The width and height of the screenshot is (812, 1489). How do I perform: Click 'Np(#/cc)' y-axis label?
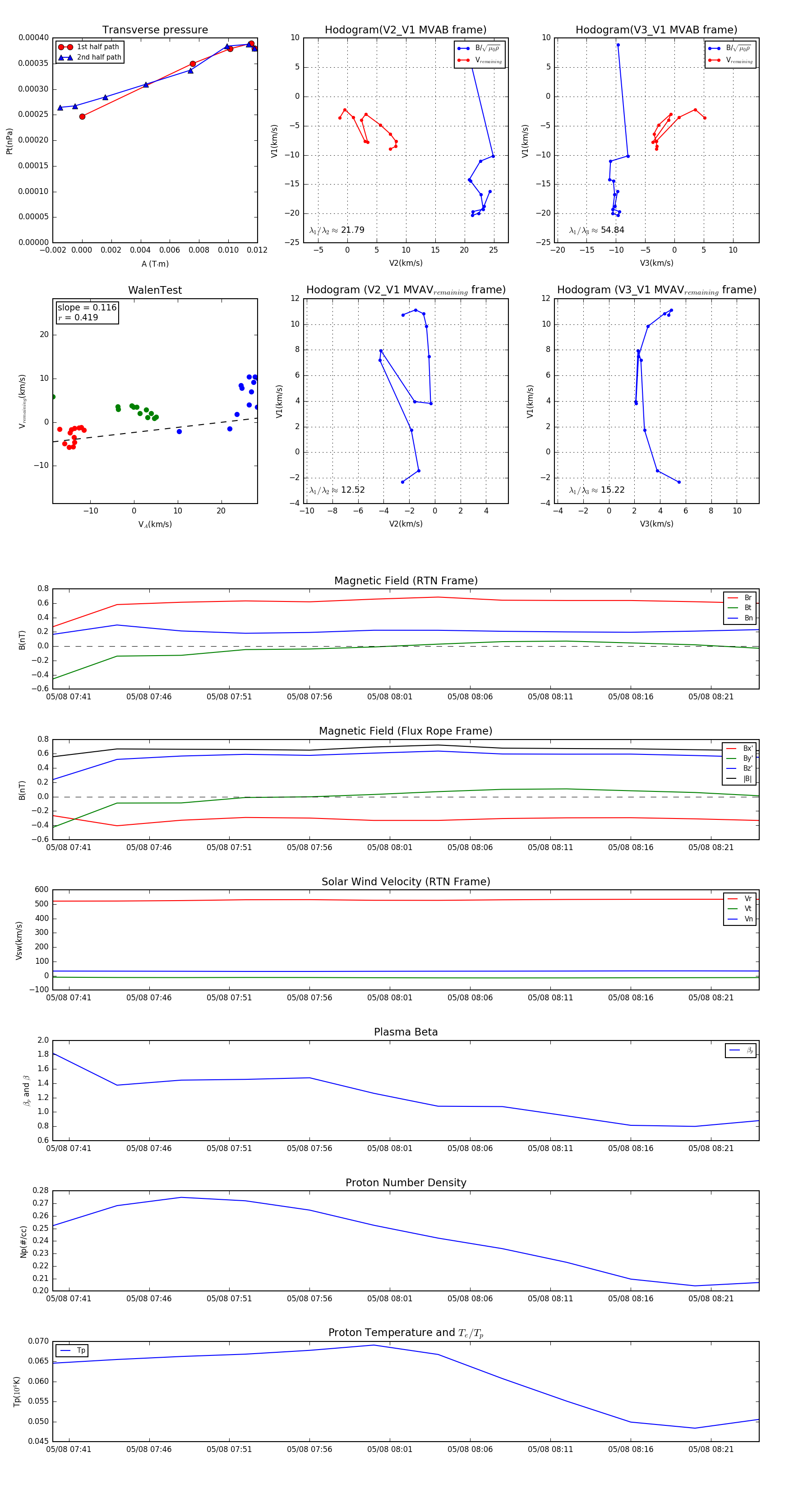(24, 1241)
